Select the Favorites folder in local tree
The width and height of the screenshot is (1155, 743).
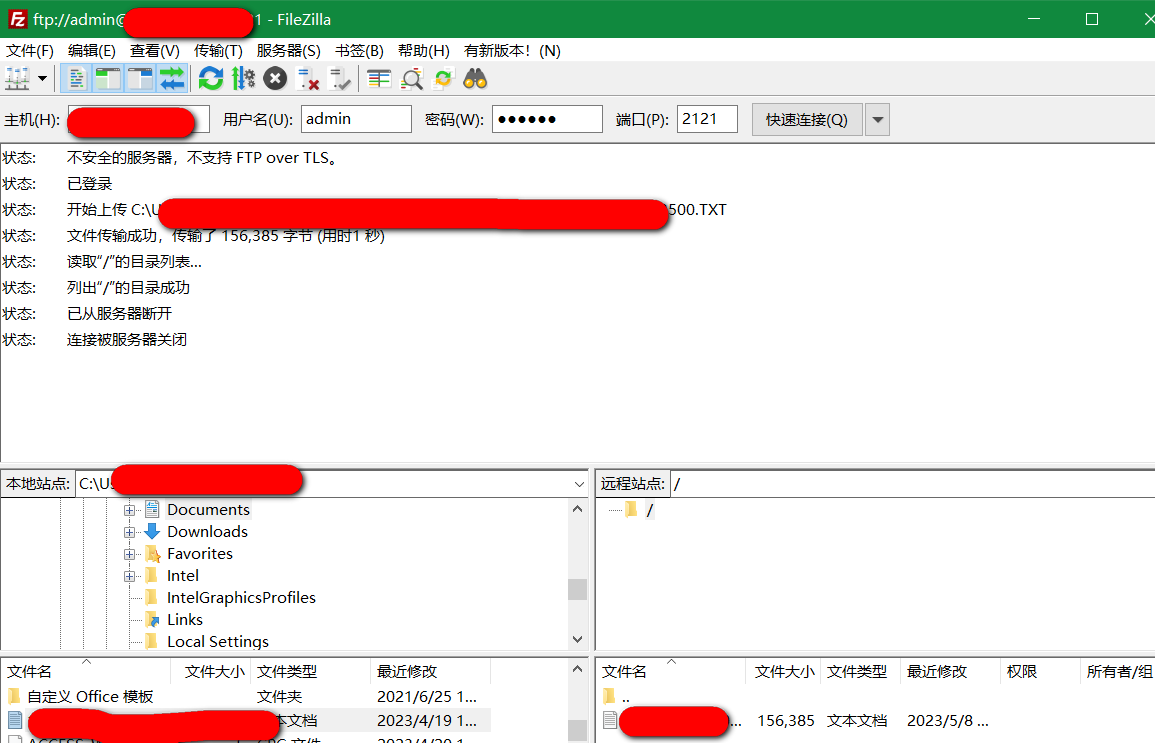pyautogui.click(x=200, y=554)
